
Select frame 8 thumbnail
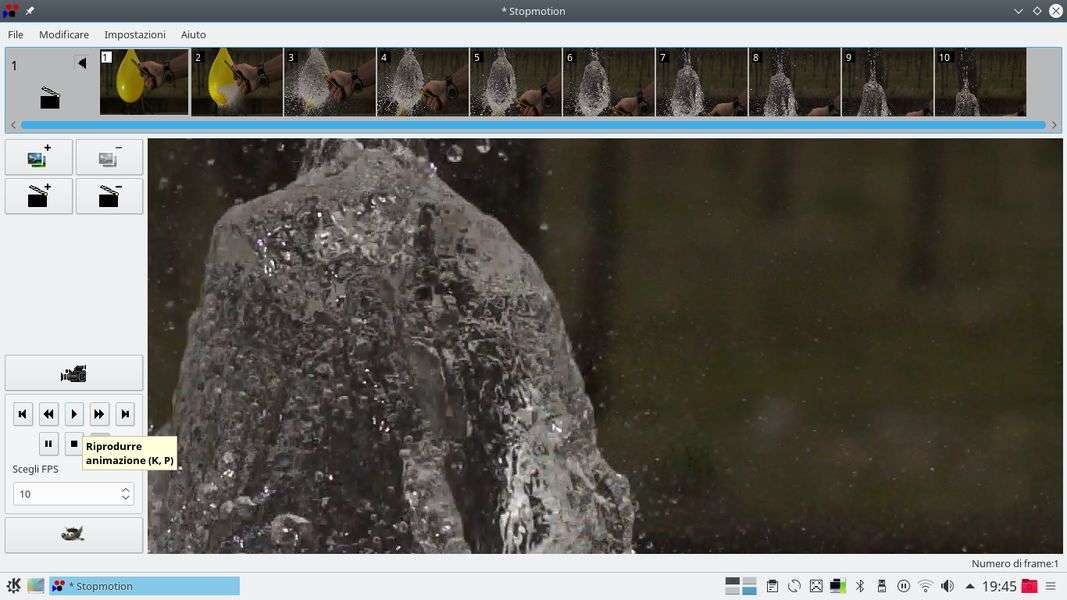coord(794,82)
